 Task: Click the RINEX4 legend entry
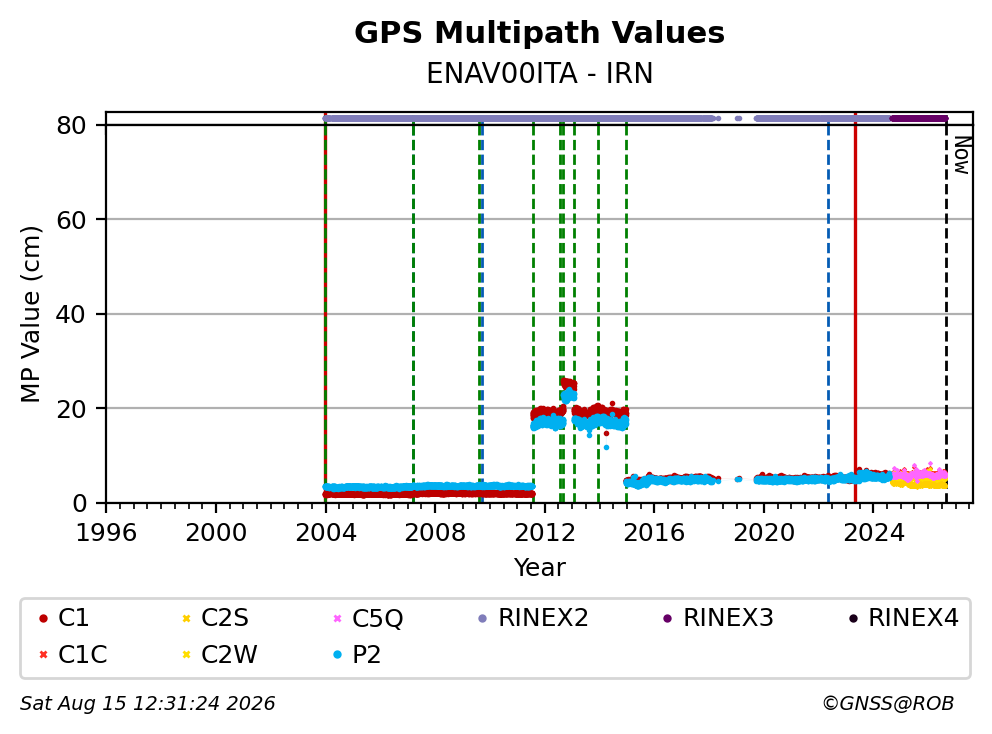903,618
